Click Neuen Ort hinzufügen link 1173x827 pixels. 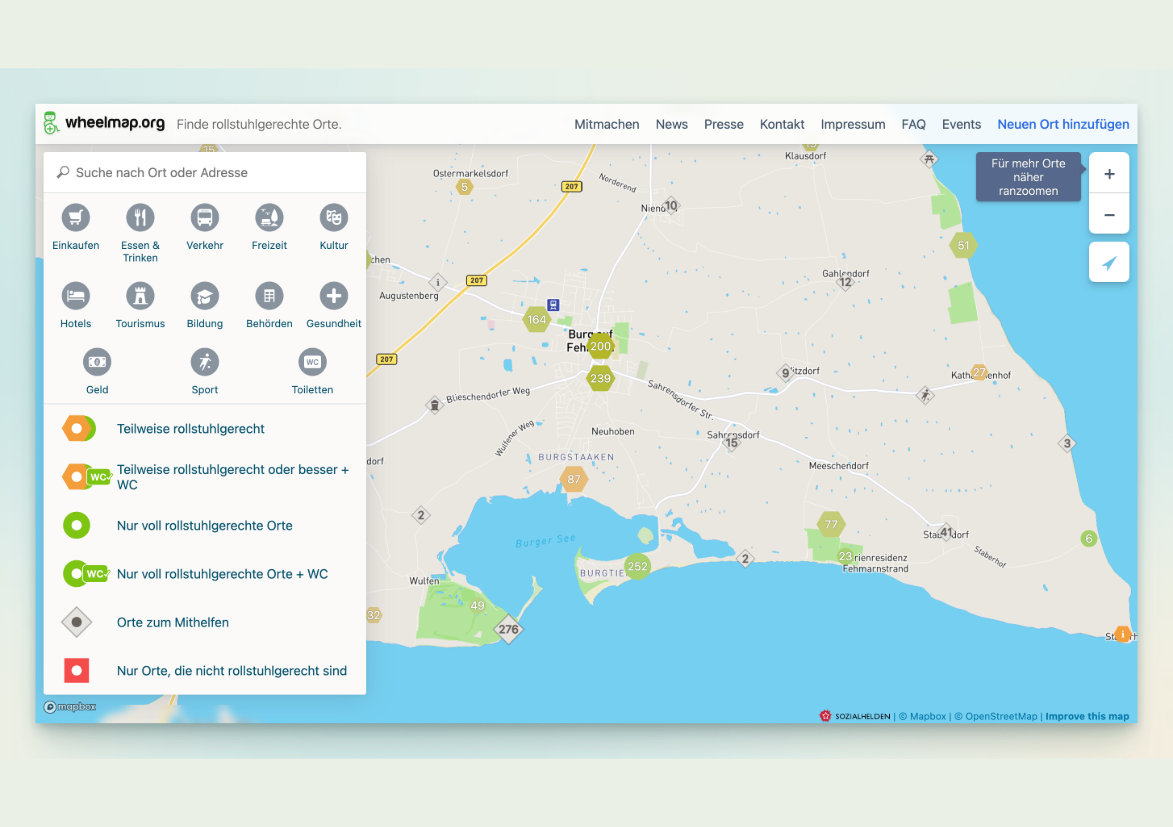[1063, 125]
